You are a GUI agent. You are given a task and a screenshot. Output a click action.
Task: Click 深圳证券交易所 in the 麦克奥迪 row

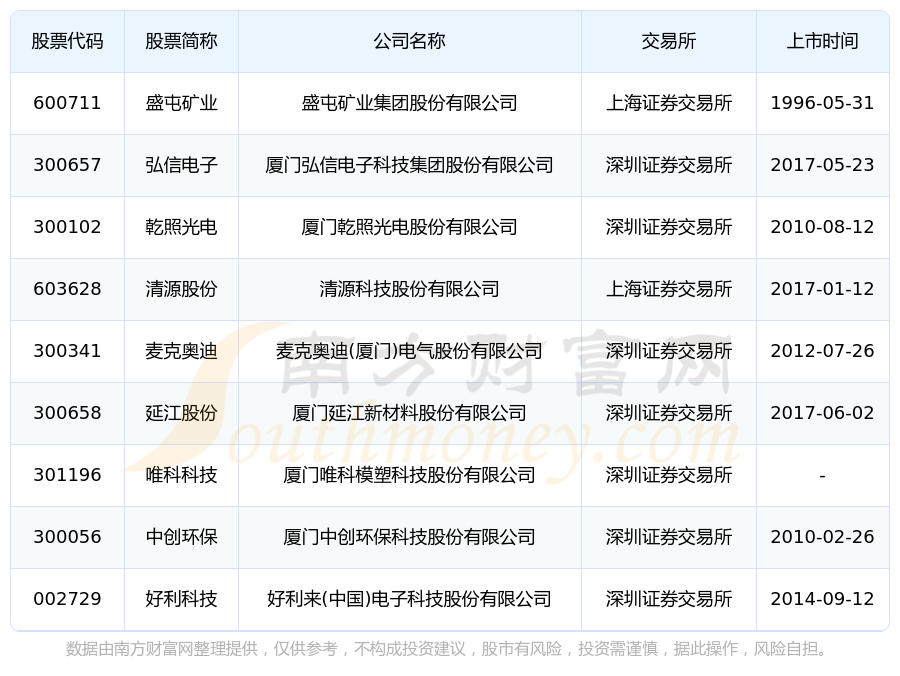tap(669, 351)
